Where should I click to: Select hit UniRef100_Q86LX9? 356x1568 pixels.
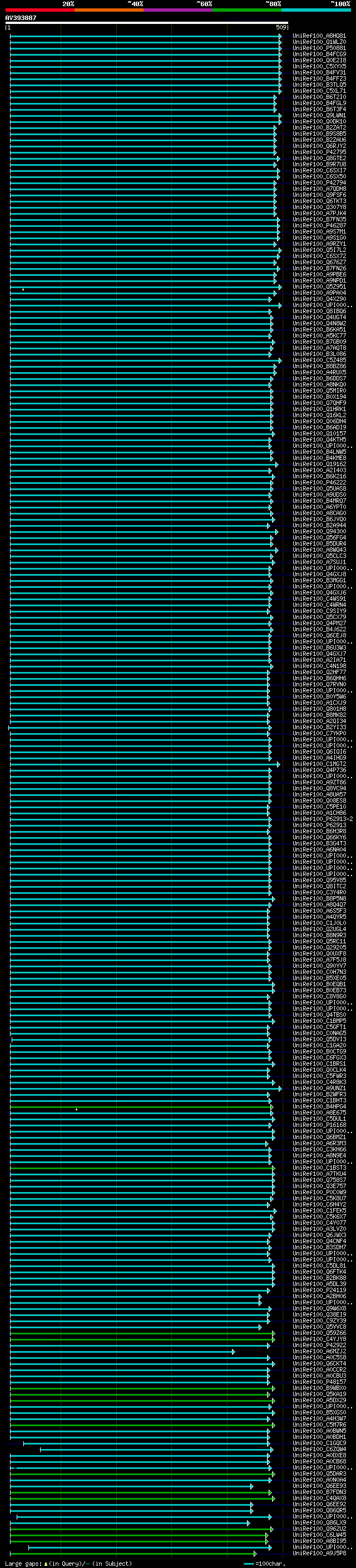coord(319,1522)
